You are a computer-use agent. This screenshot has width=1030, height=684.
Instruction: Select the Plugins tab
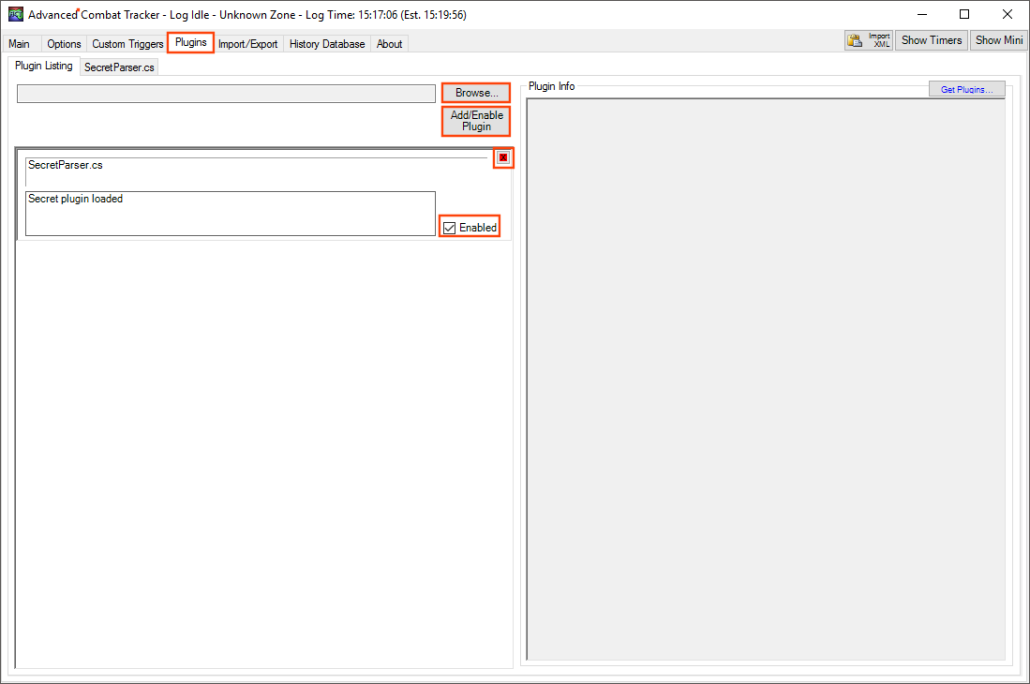190,43
